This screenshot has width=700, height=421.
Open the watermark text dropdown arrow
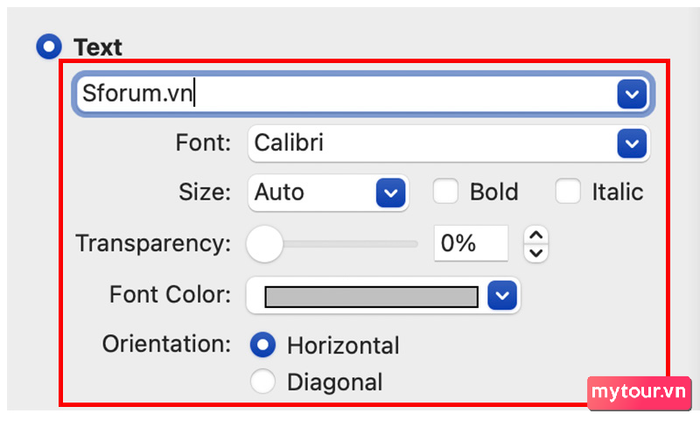click(x=632, y=94)
